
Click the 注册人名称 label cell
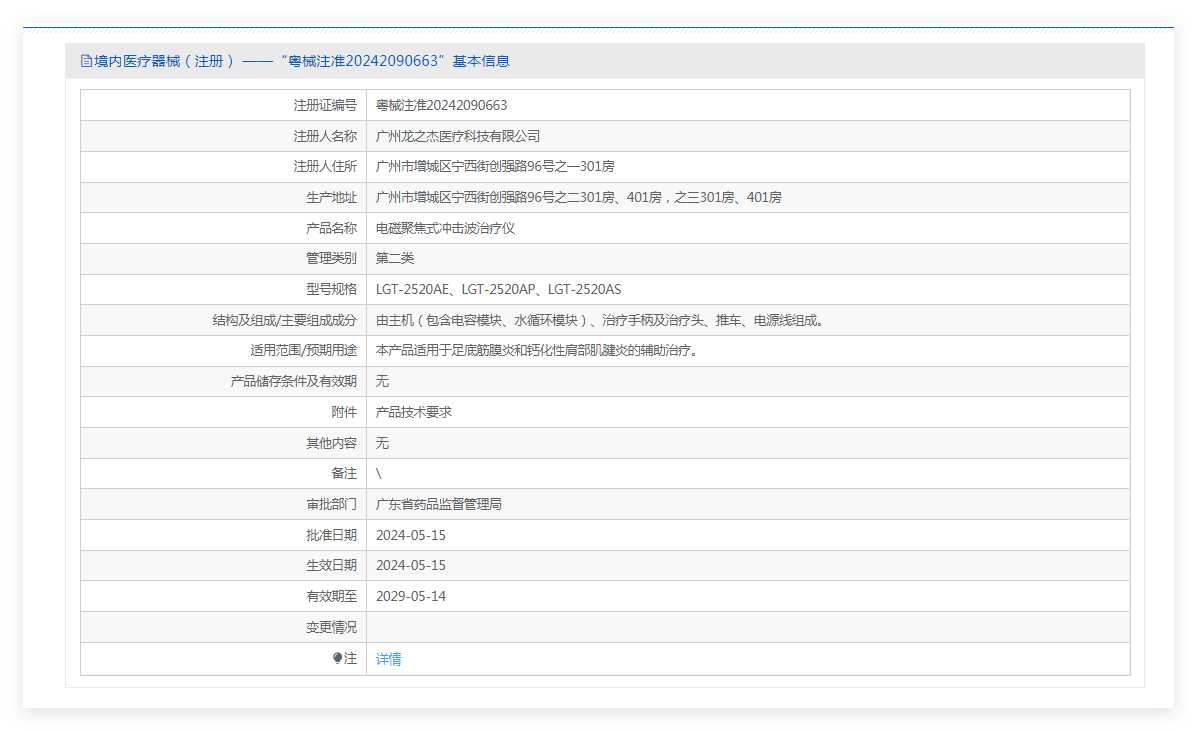(x=224, y=136)
